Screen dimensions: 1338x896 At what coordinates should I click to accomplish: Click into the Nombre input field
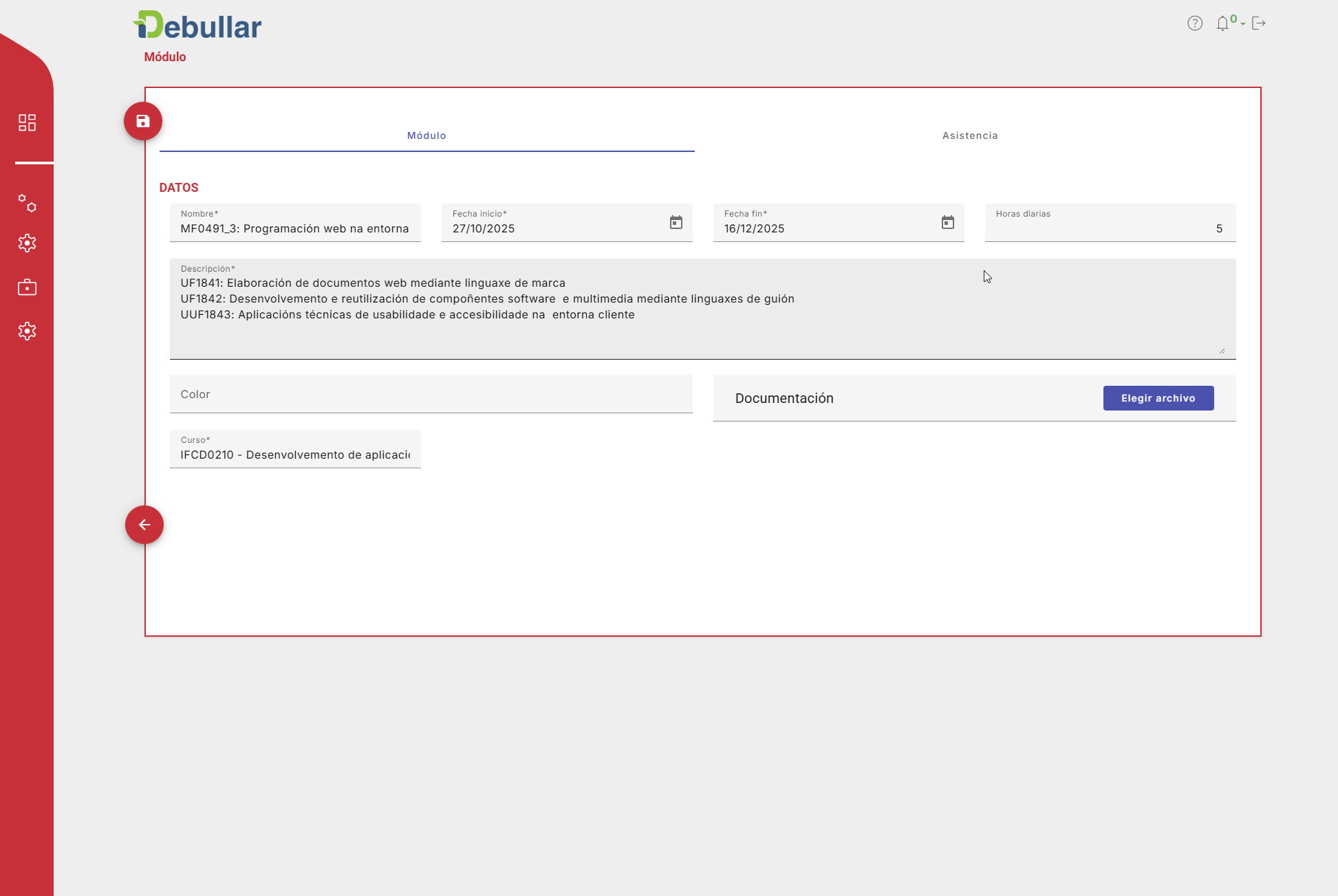click(295, 228)
